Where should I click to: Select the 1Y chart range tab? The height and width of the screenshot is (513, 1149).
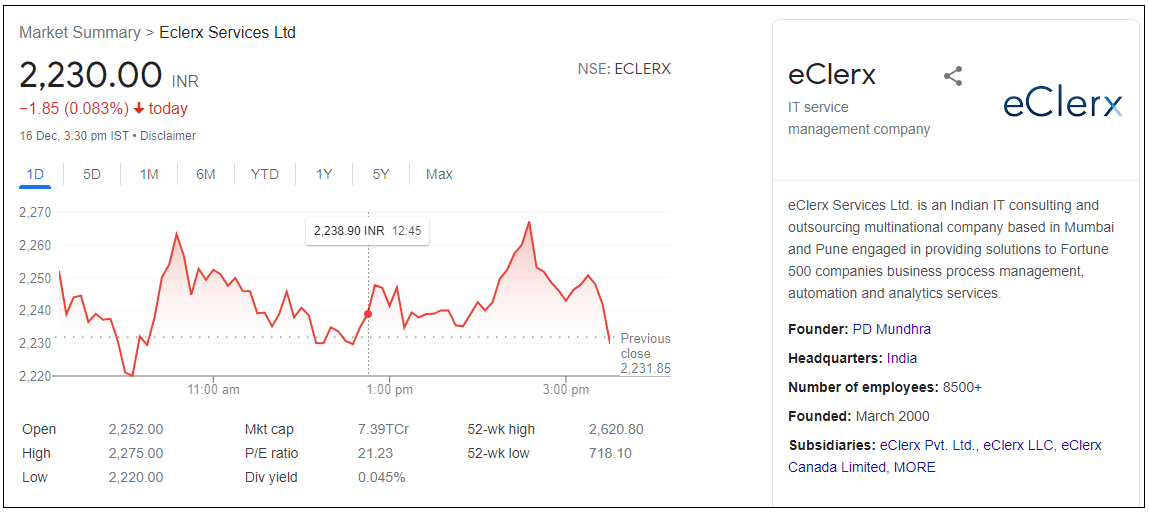pyautogui.click(x=324, y=174)
